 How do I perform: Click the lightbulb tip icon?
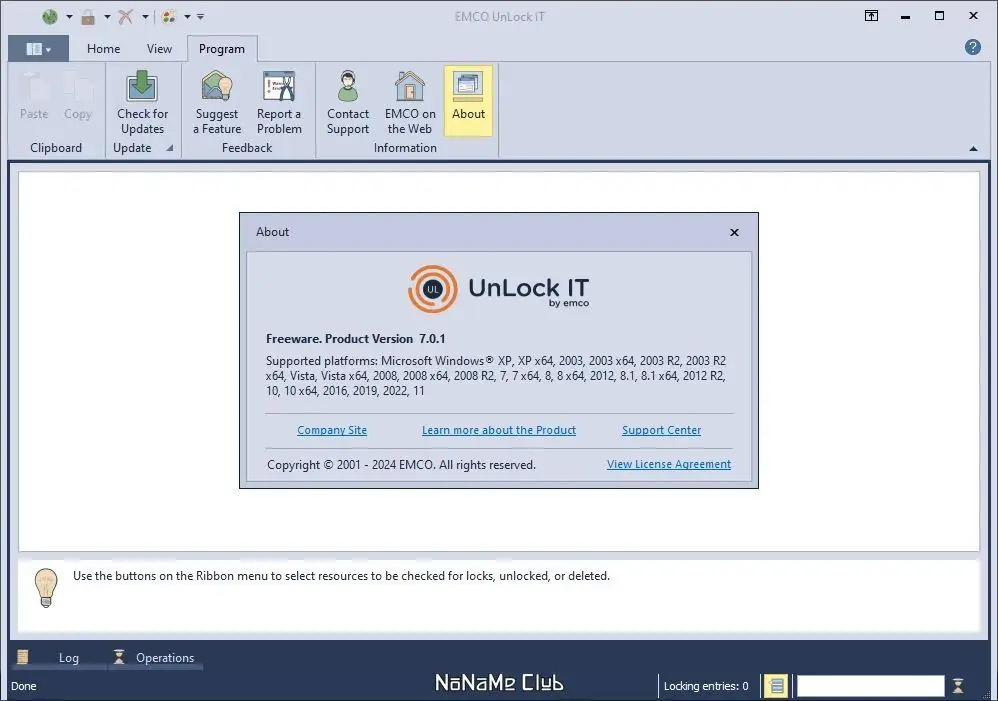[x=46, y=587]
